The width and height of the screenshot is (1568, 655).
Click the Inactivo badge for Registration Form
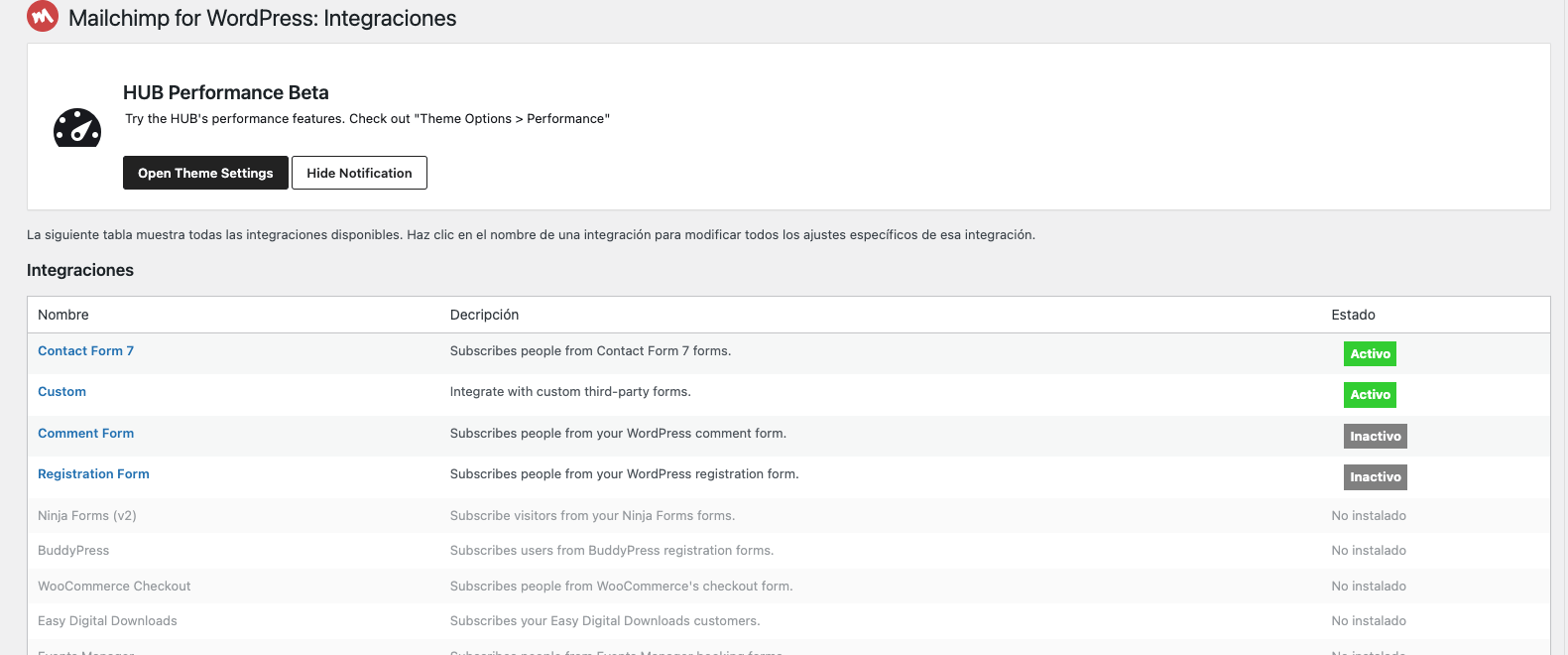click(x=1375, y=477)
